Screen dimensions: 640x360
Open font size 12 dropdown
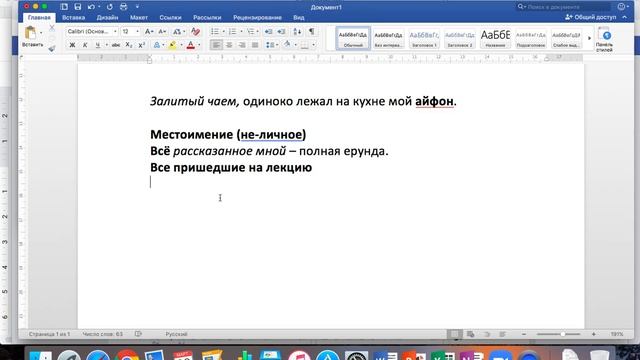[x=137, y=31]
